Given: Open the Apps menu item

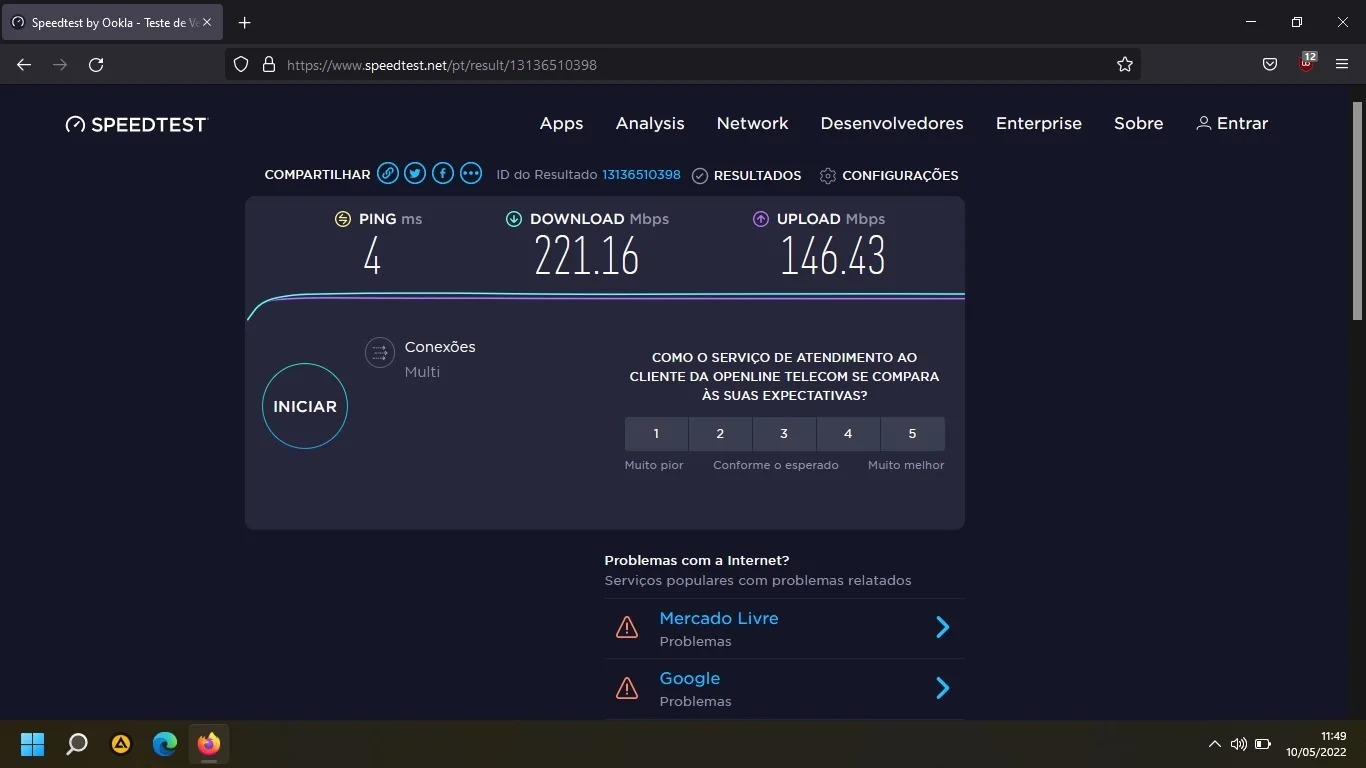Looking at the screenshot, I should [561, 124].
